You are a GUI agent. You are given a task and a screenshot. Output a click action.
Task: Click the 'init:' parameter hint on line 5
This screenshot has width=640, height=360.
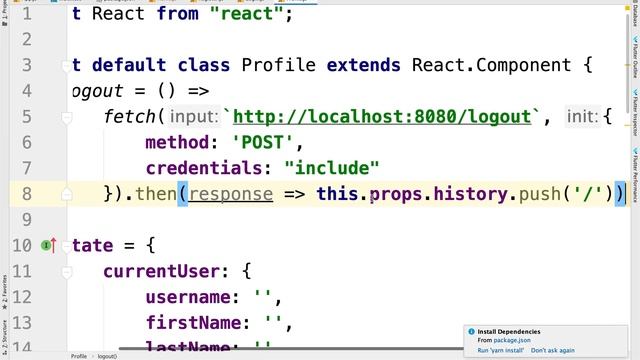pos(582,117)
